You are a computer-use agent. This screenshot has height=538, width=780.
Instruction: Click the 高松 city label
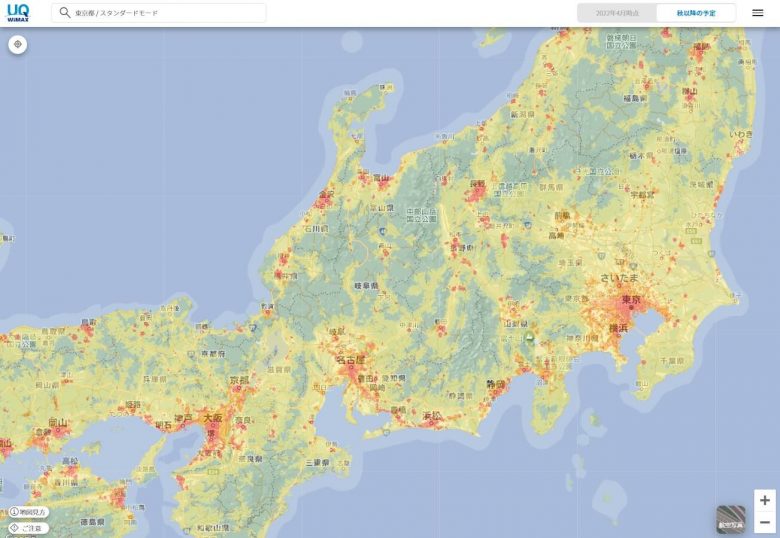[70, 461]
